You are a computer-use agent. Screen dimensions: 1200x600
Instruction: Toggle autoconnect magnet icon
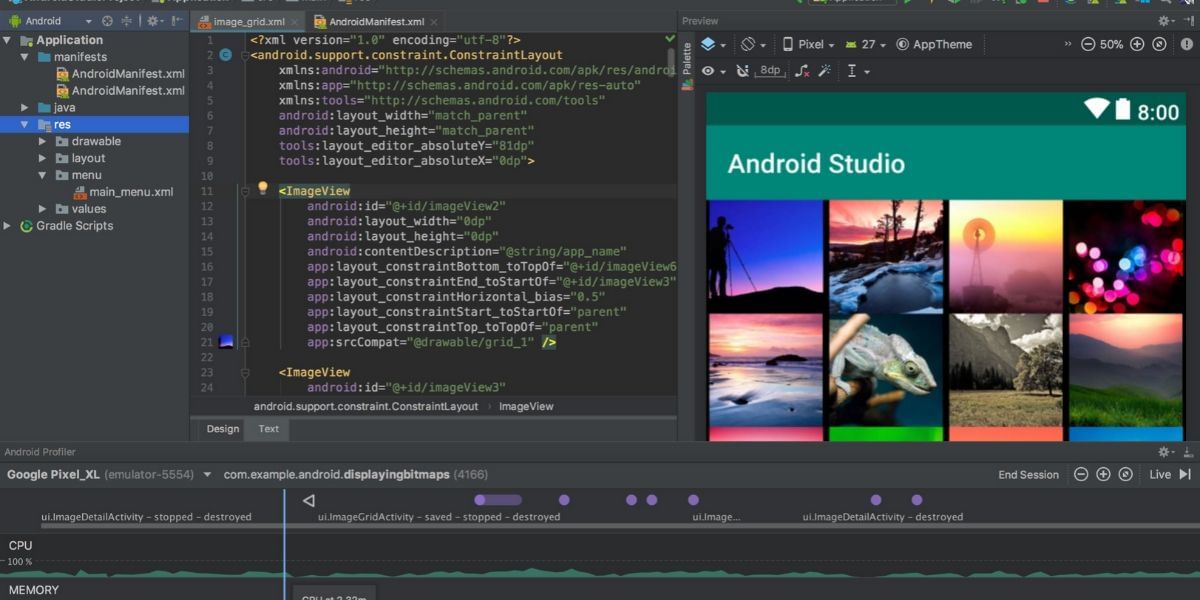pyautogui.click(x=741, y=71)
